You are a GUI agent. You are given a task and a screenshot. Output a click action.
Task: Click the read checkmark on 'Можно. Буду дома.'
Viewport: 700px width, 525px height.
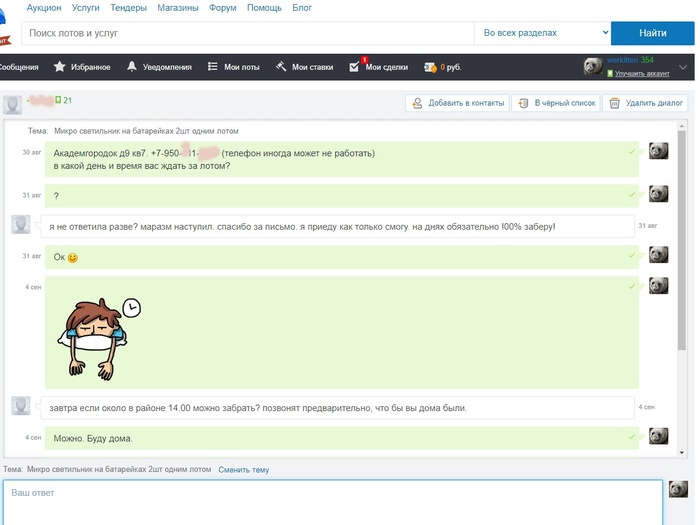pyautogui.click(x=631, y=437)
